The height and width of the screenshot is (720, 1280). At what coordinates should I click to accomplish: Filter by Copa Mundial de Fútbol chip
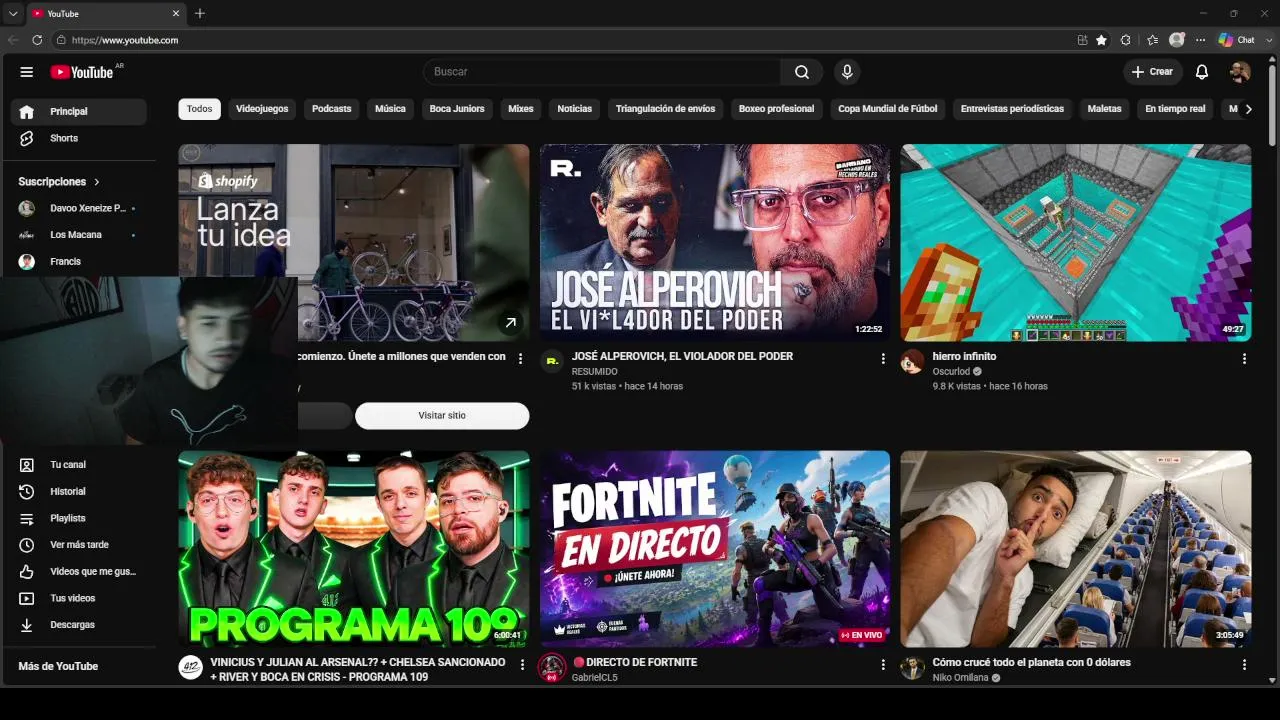point(888,109)
